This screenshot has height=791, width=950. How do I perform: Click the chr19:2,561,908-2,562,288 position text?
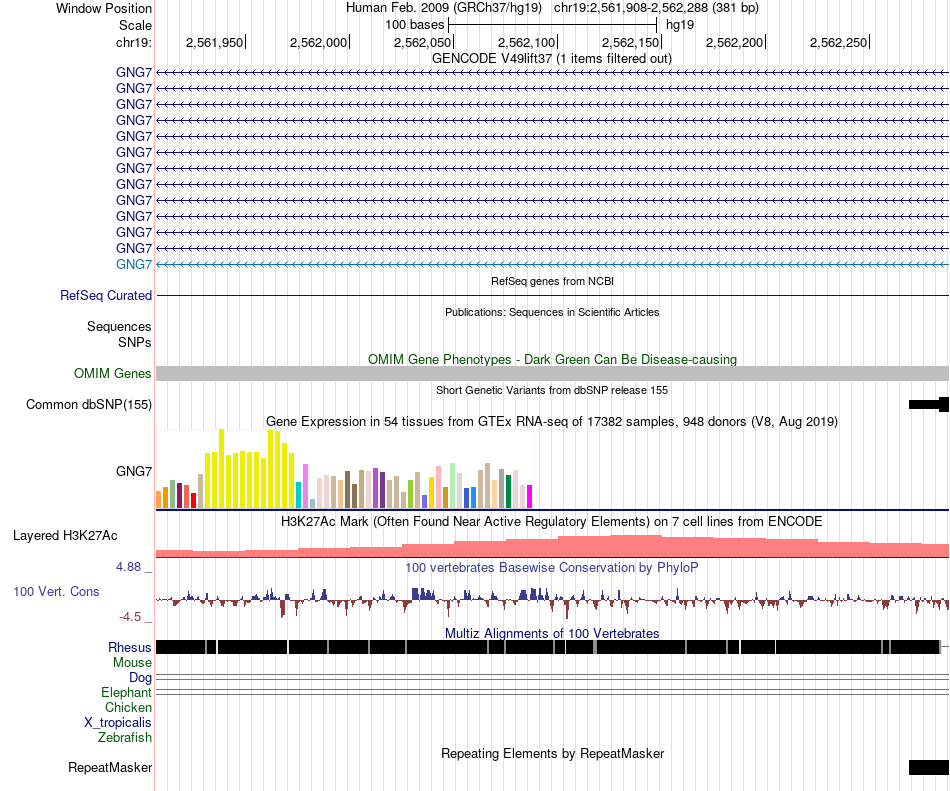[656, 8]
